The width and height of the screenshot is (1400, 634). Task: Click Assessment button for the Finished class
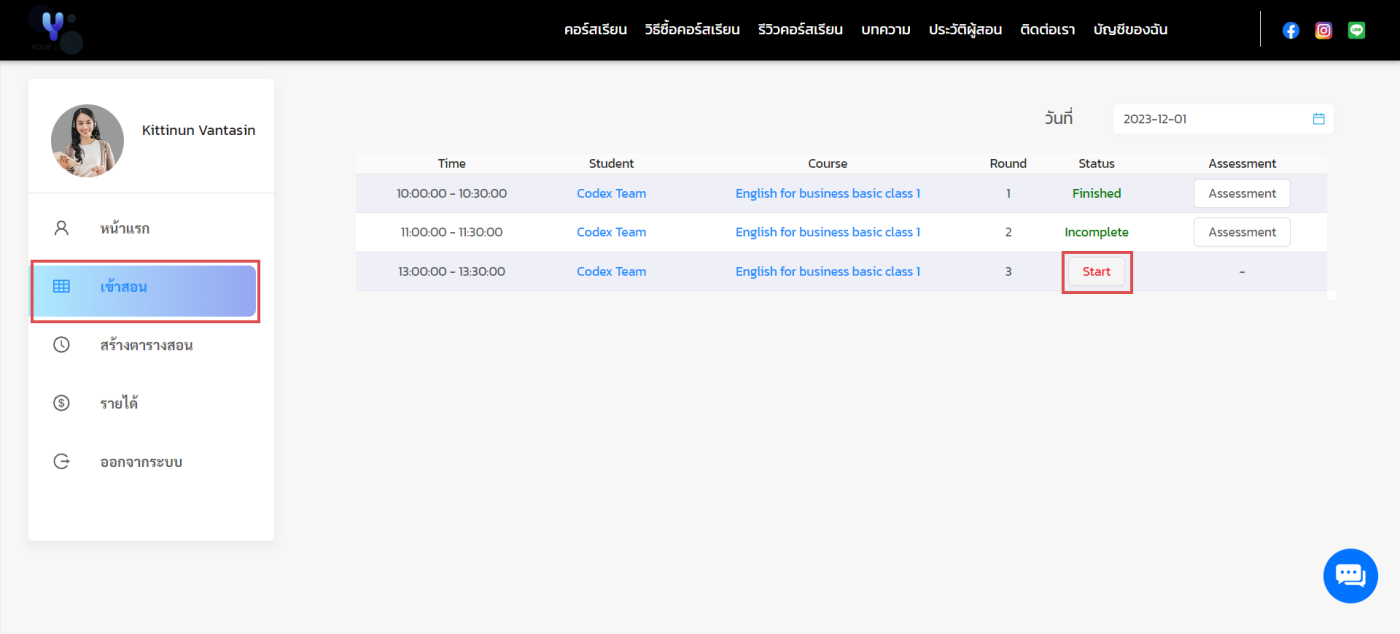coord(1241,194)
